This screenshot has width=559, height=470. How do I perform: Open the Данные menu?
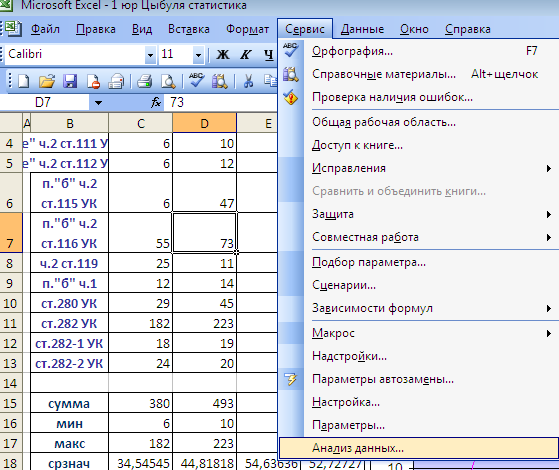coord(362,29)
